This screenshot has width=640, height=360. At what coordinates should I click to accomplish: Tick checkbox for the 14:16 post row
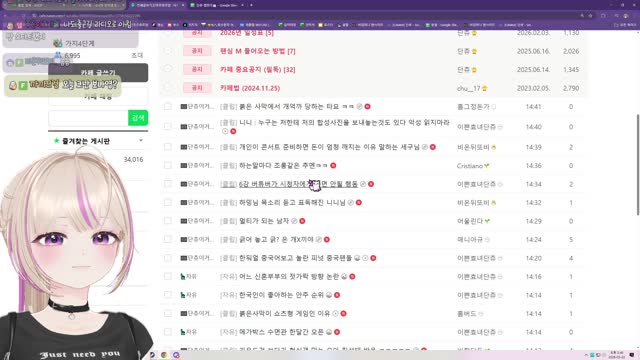click(x=168, y=276)
